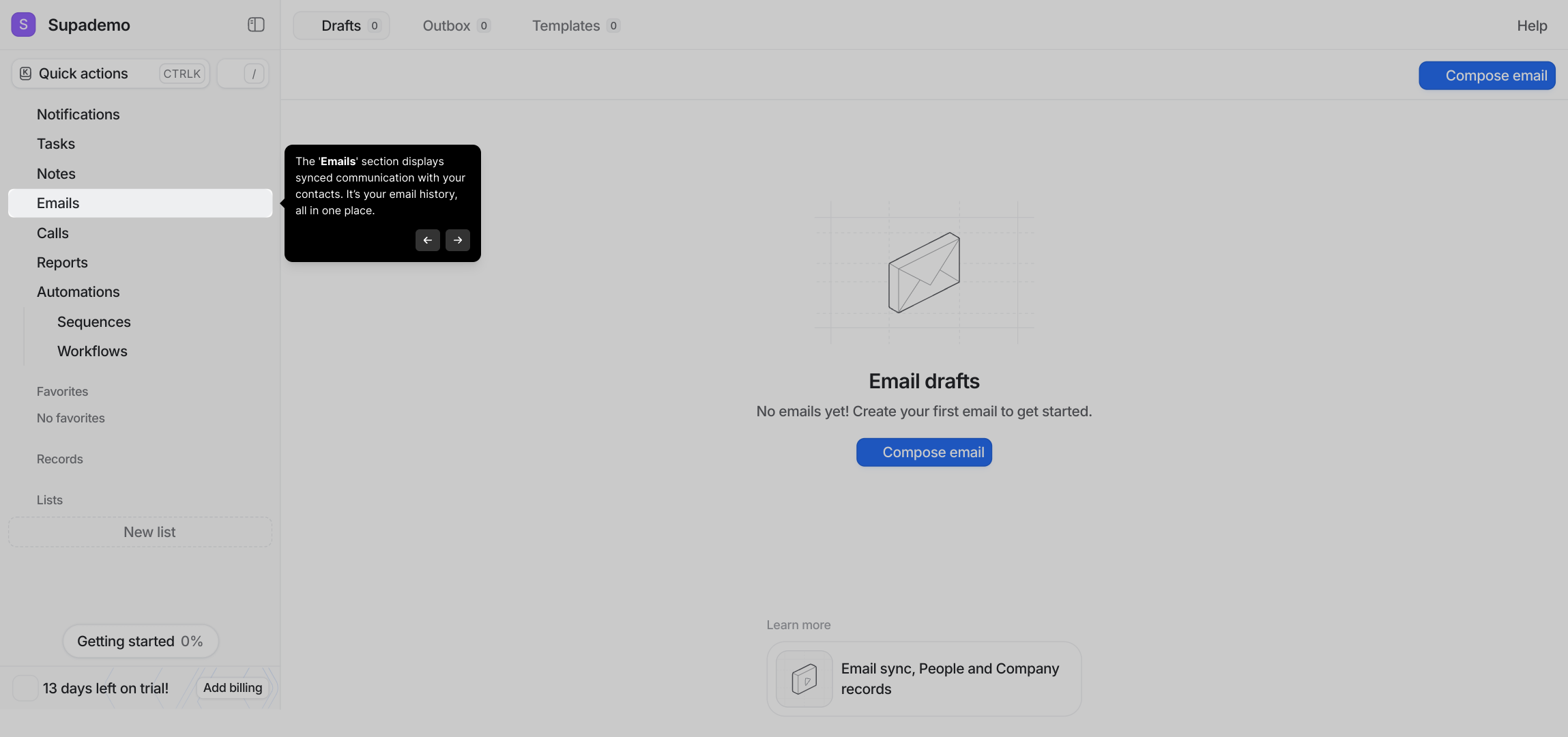This screenshot has width=1568, height=737.
Task: Go to next tooltip step arrow
Action: pos(458,240)
